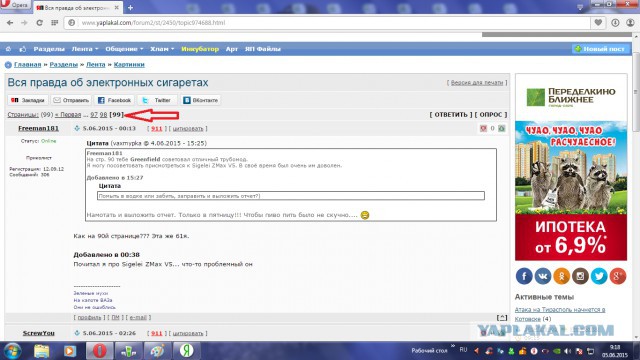Click цитировать in Freeman181 post
The width and height of the screenshot is (640, 360).
[x=188, y=129]
